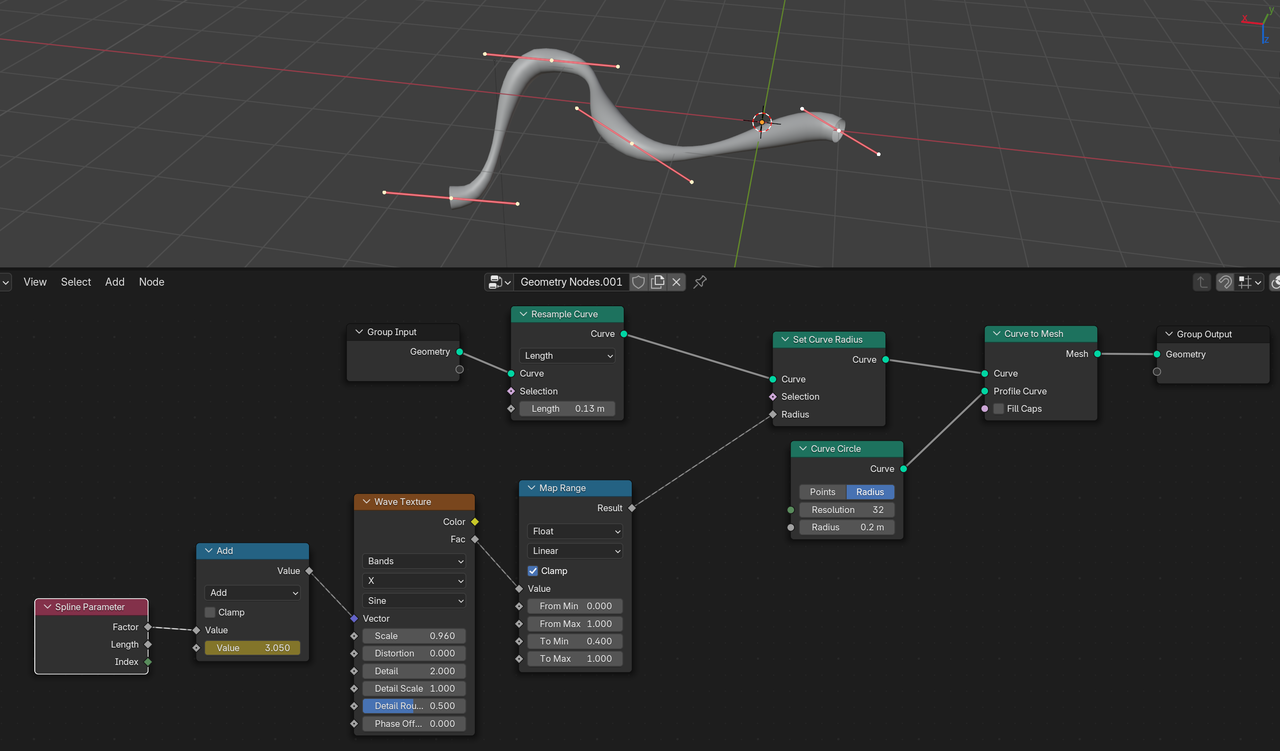Click the viewport navigation axis gizmo
Viewport: 1280px width, 751px height.
[1259, 24]
